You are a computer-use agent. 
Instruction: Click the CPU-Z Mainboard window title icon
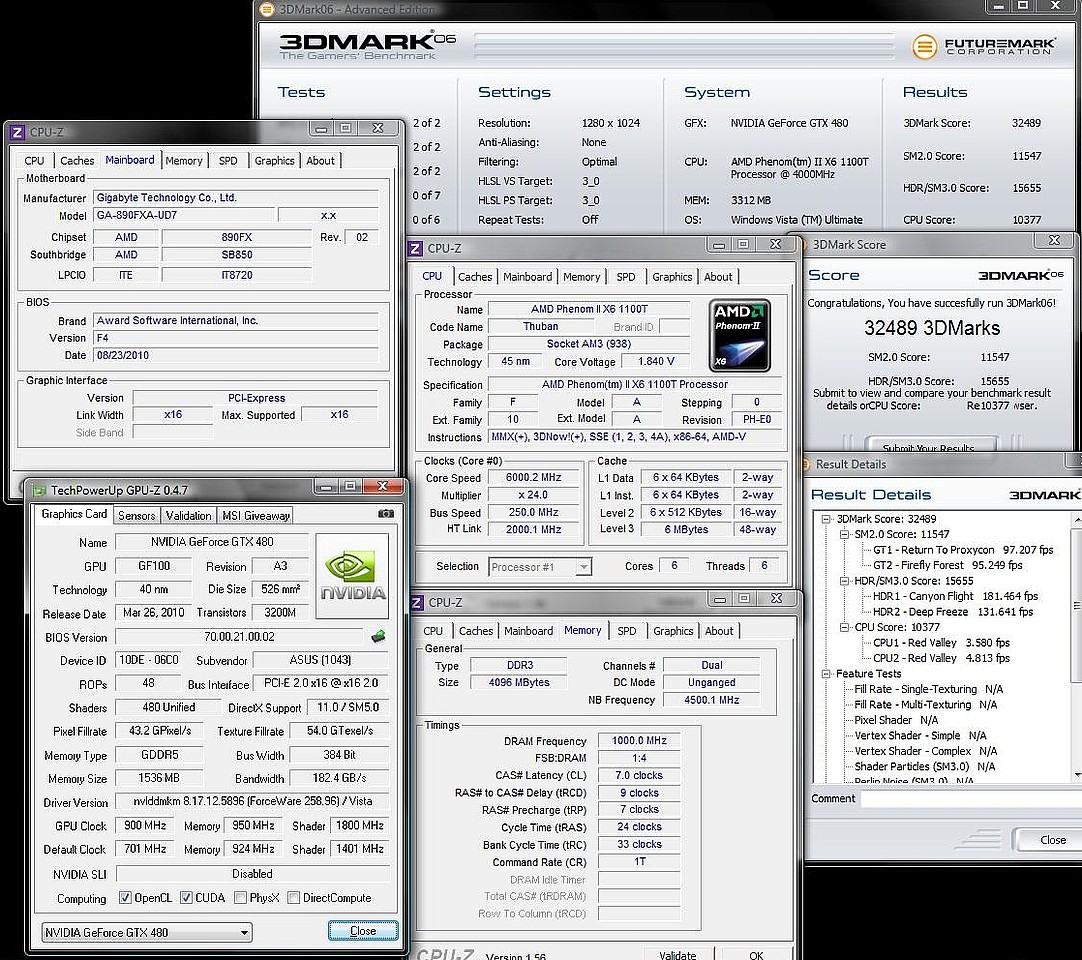click(17, 132)
